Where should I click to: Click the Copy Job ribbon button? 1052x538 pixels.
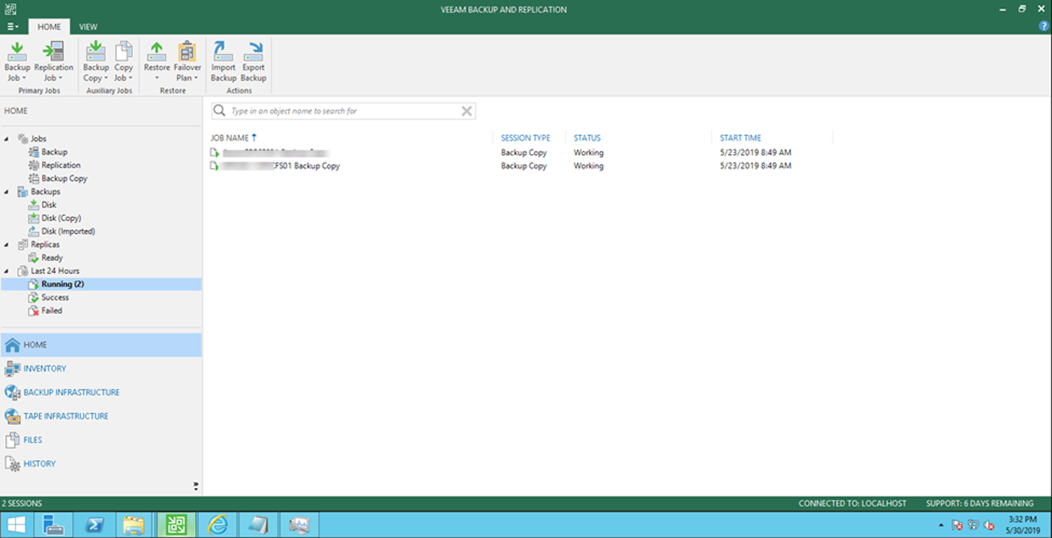coord(123,62)
